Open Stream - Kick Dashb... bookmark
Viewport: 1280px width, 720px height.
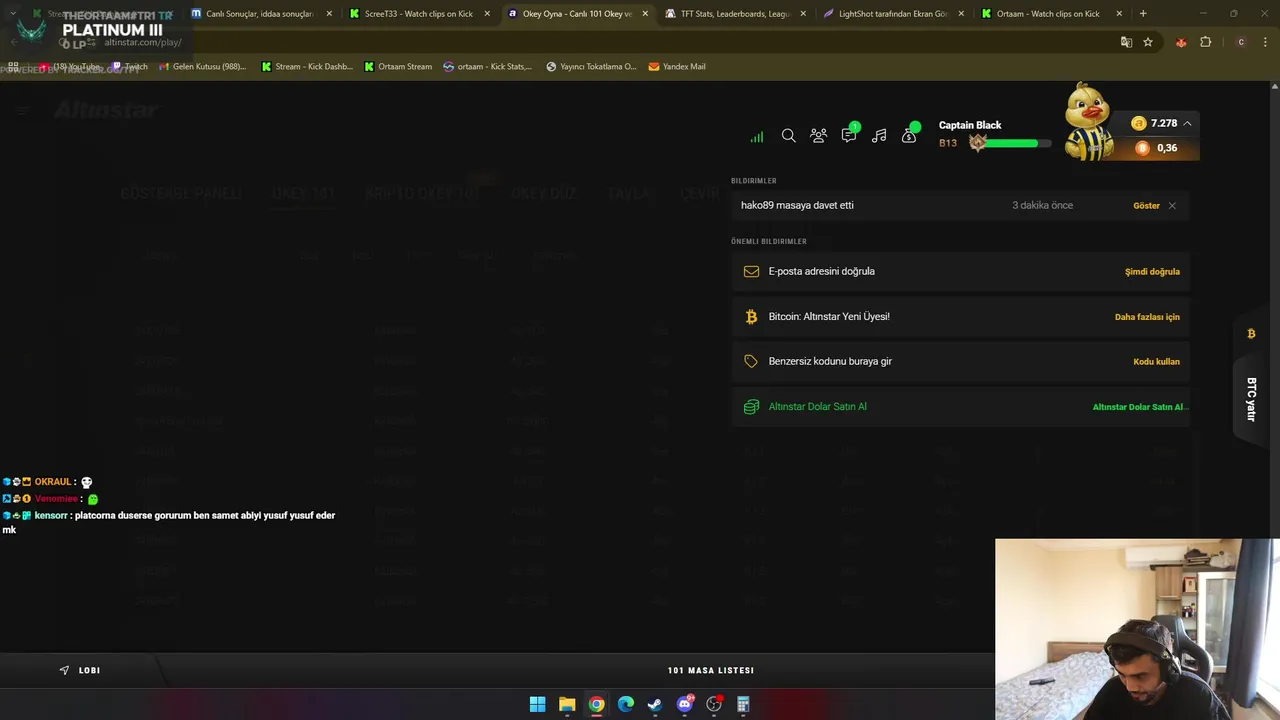pyautogui.click(x=307, y=67)
